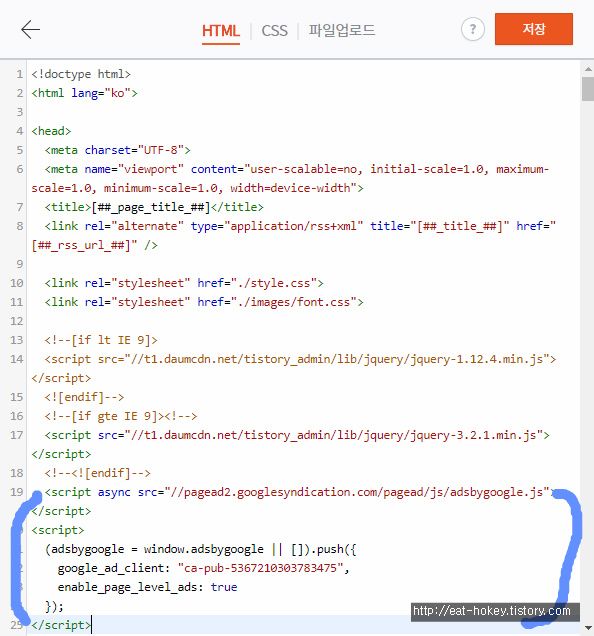Viewport: 594px width, 636px height.
Task: Click the '<!--<![endif]-->' line 18
Action: [97, 473]
